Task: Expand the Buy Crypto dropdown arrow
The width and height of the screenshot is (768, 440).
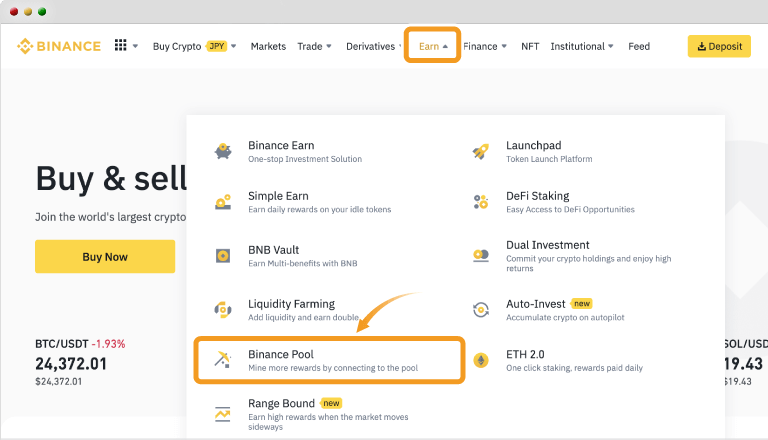Action: coord(234,47)
